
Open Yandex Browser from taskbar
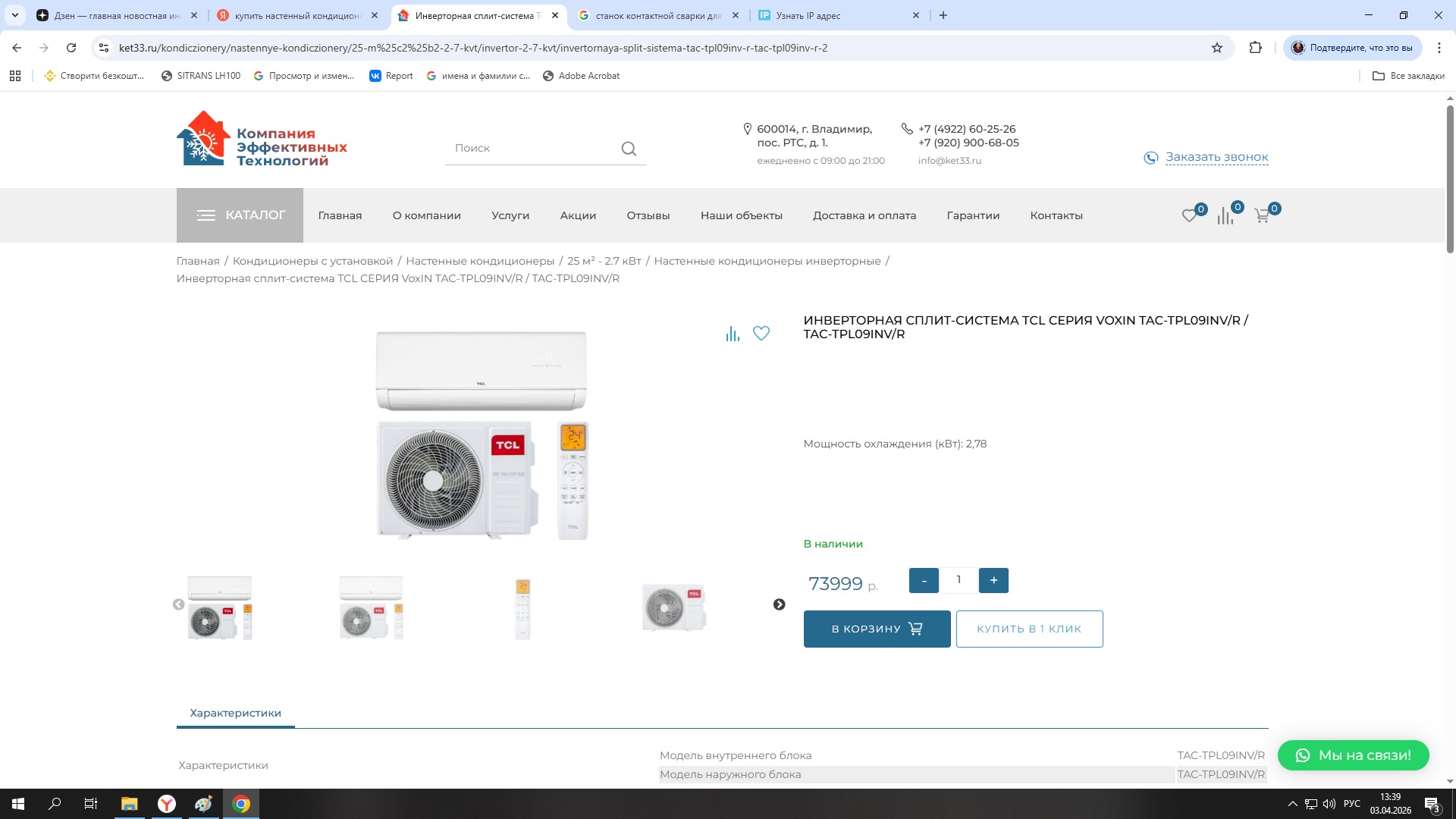[x=166, y=804]
